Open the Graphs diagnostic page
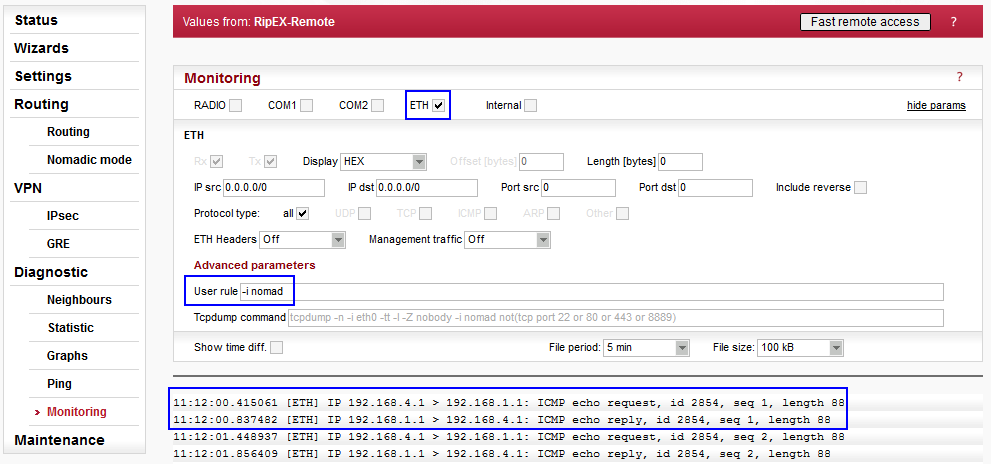 click(x=67, y=356)
